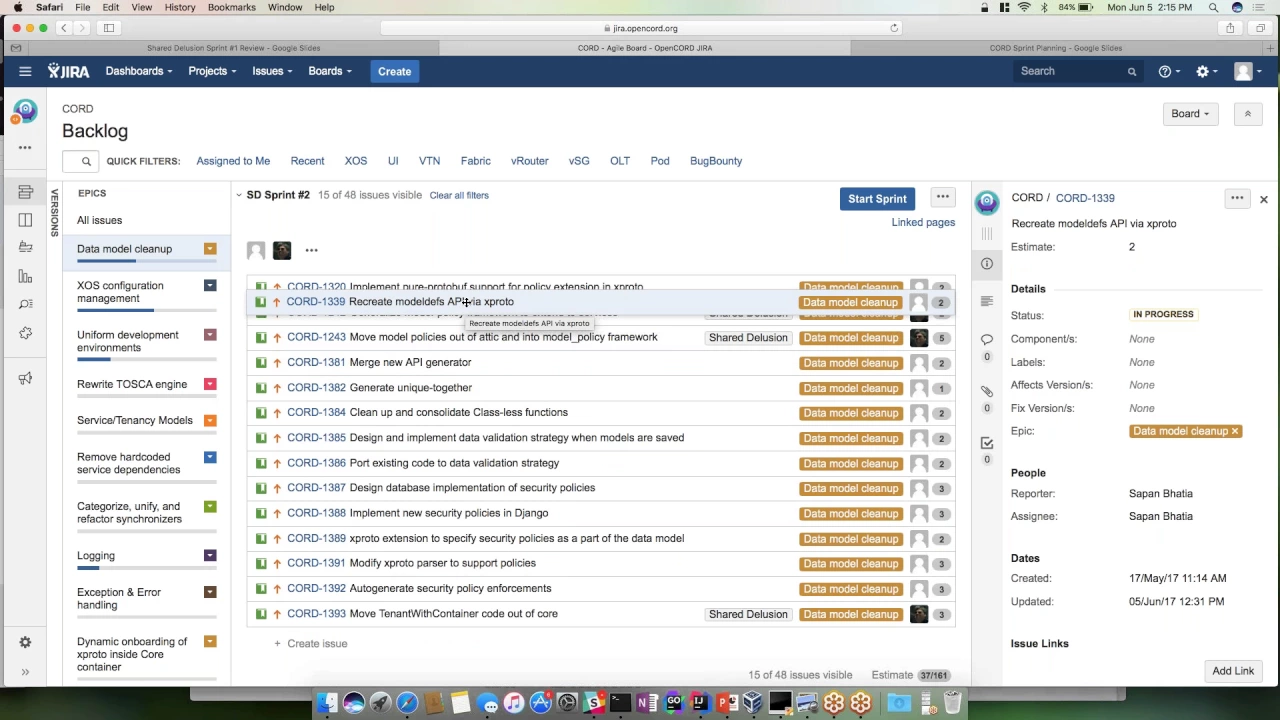
Task: Toggle the Recent quick filter
Action: pos(307,161)
